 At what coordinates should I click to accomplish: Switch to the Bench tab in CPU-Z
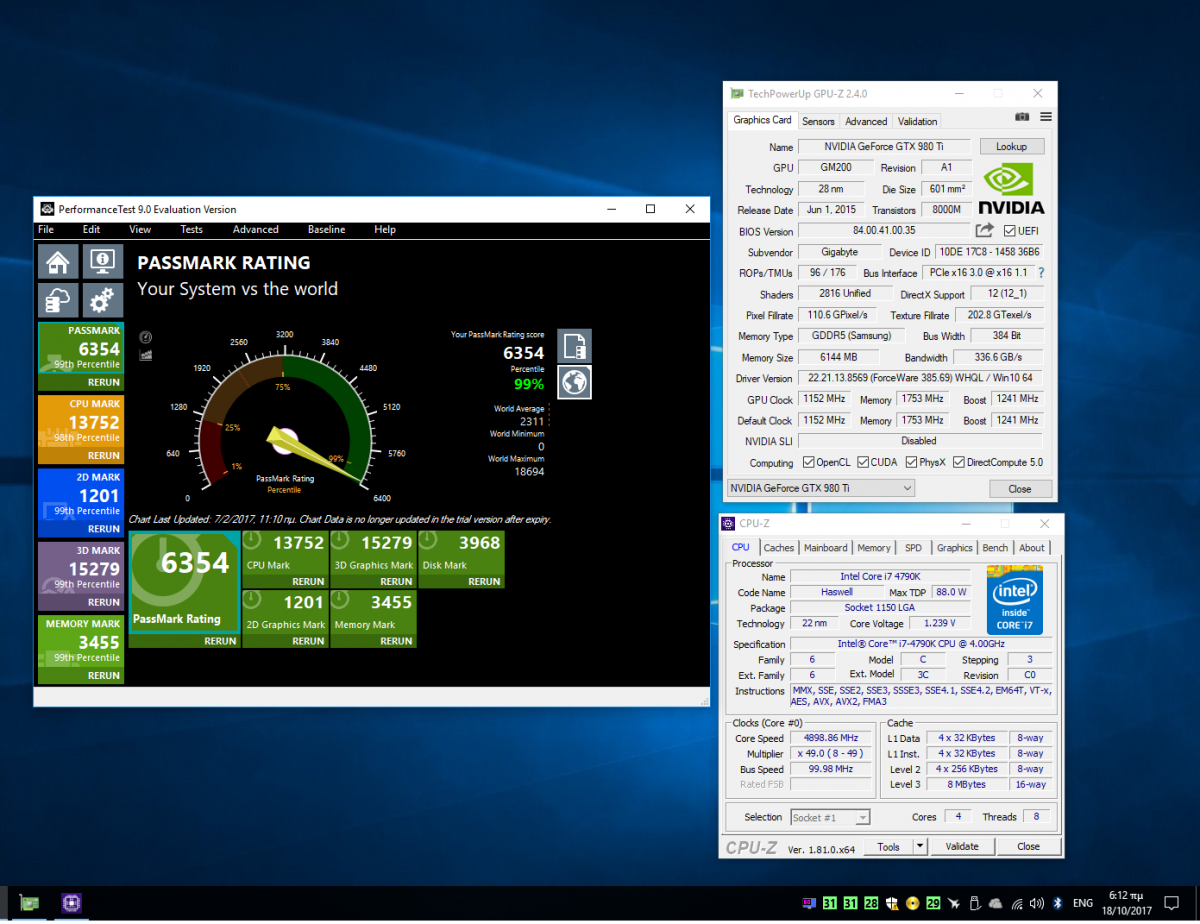[x=995, y=548]
